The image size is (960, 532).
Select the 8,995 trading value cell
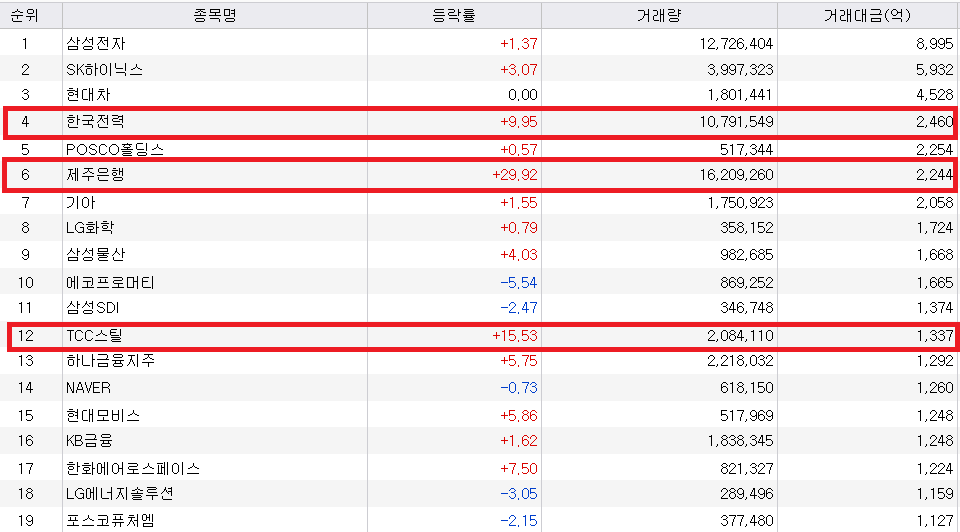tap(935, 43)
